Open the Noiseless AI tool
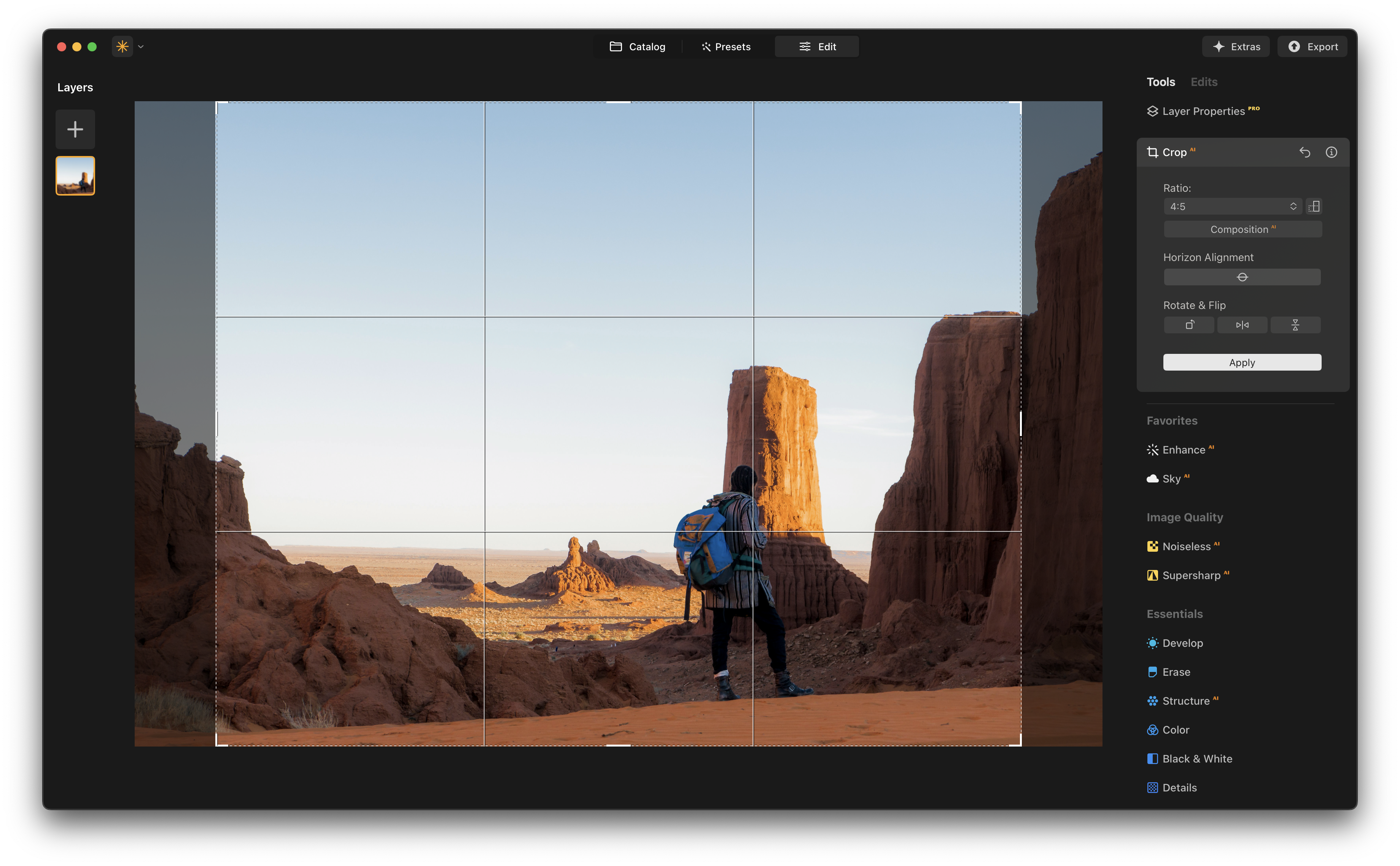Screen dimensions: 1400x866 [1186, 546]
